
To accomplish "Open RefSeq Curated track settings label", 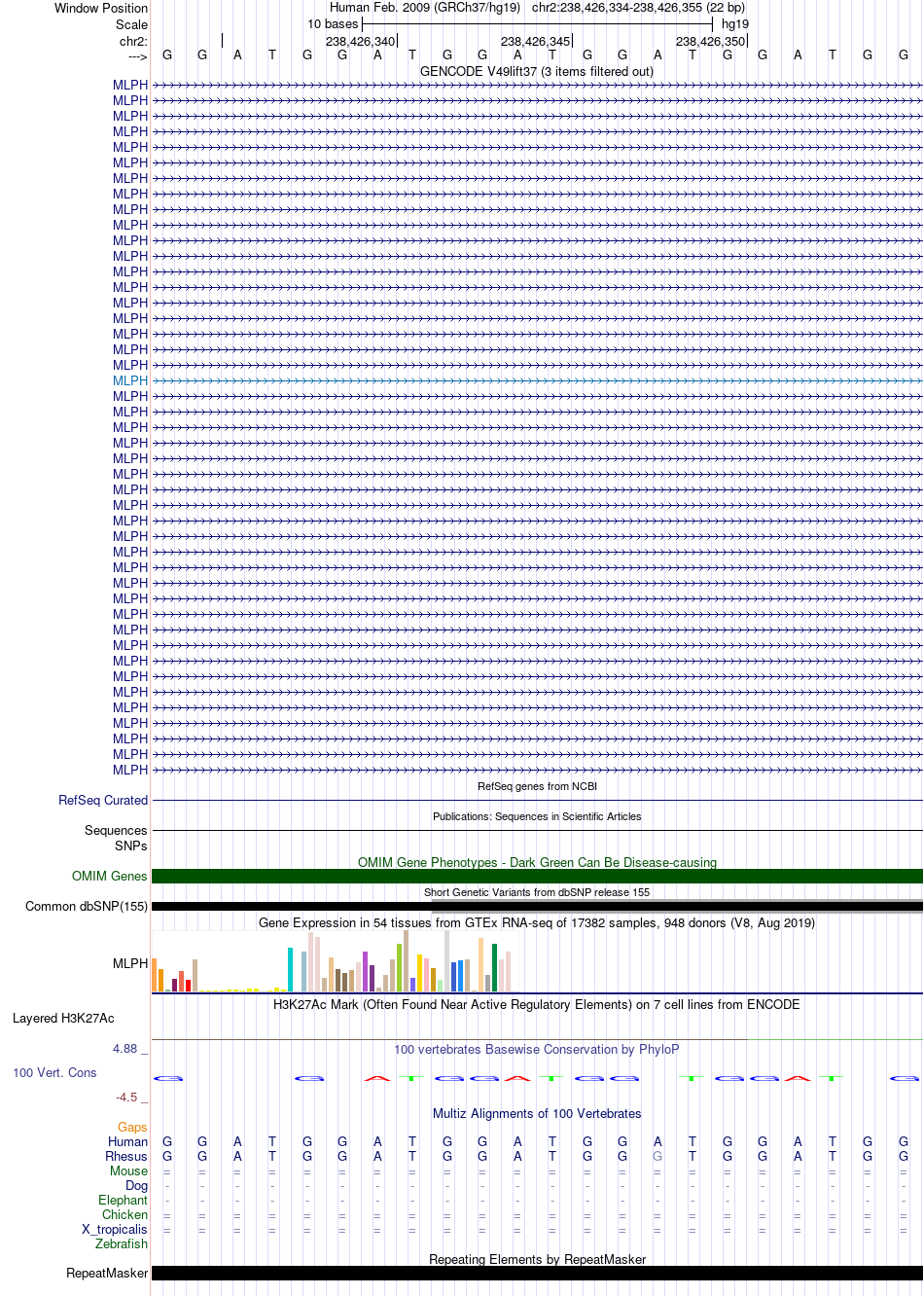I will [103, 800].
